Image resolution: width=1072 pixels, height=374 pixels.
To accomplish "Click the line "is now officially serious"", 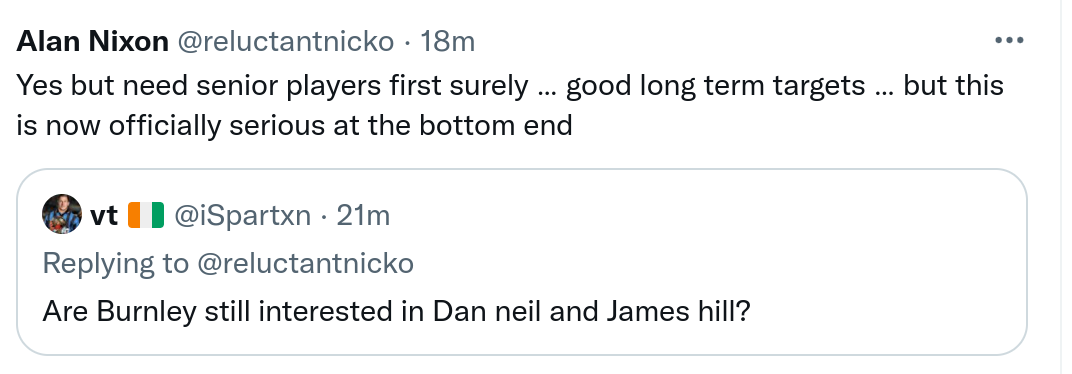I will pos(294,126).
